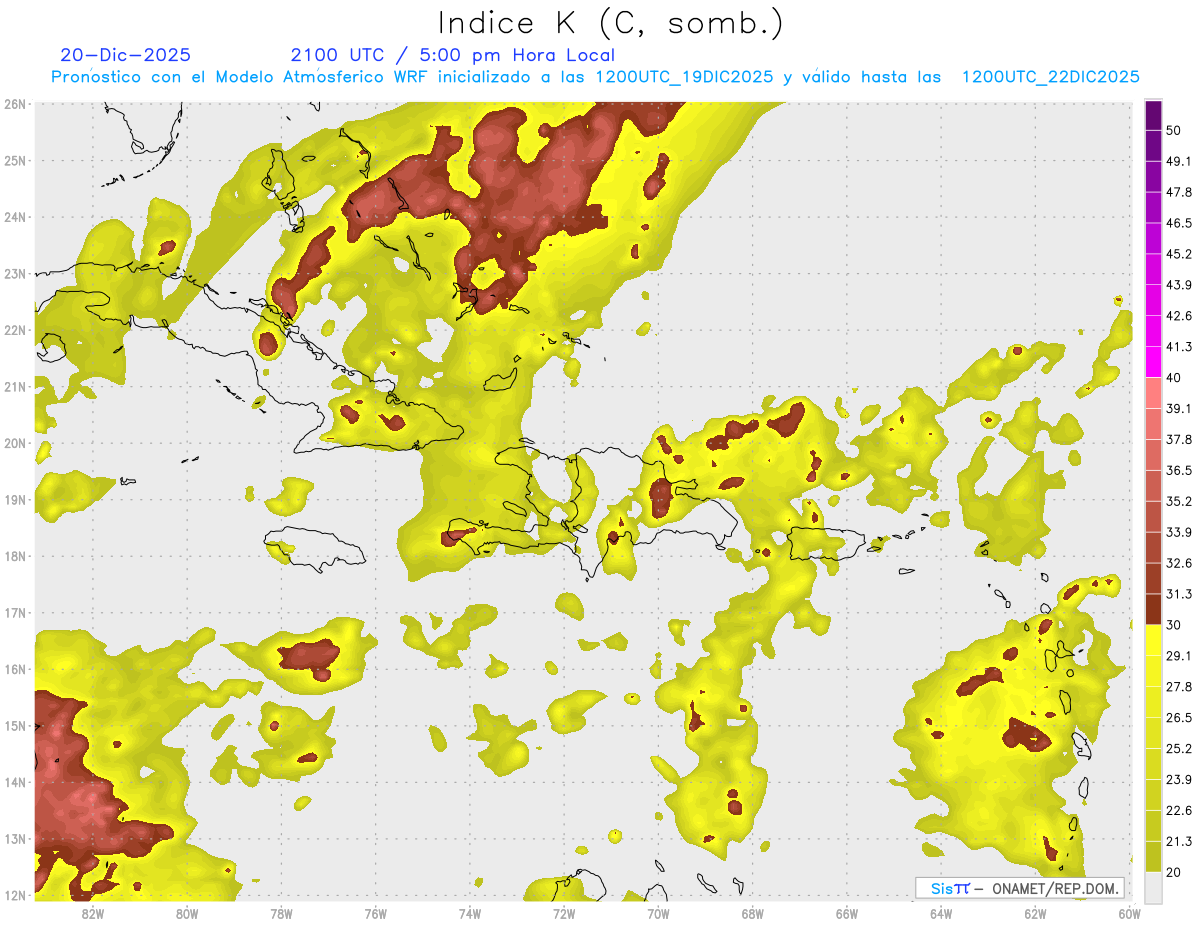This screenshot has width=1200, height=927.
Task: Click the color bar label '50'
Action: (x=1174, y=130)
